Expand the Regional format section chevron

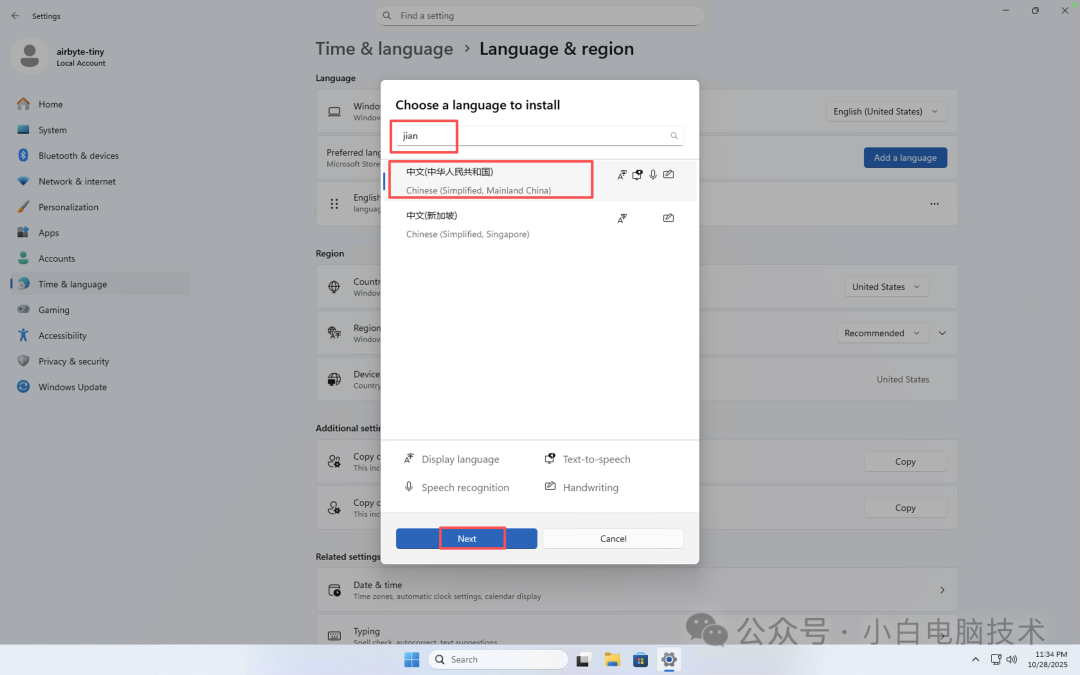tap(942, 333)
